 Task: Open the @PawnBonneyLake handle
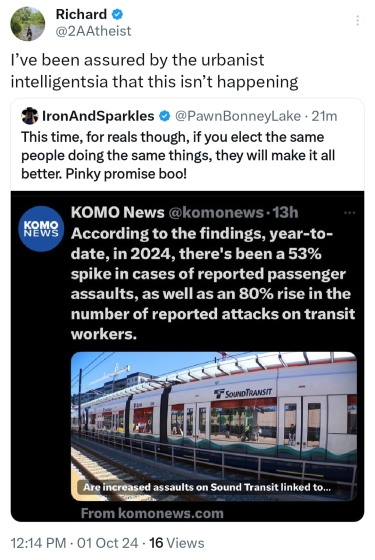pos(238,116)
